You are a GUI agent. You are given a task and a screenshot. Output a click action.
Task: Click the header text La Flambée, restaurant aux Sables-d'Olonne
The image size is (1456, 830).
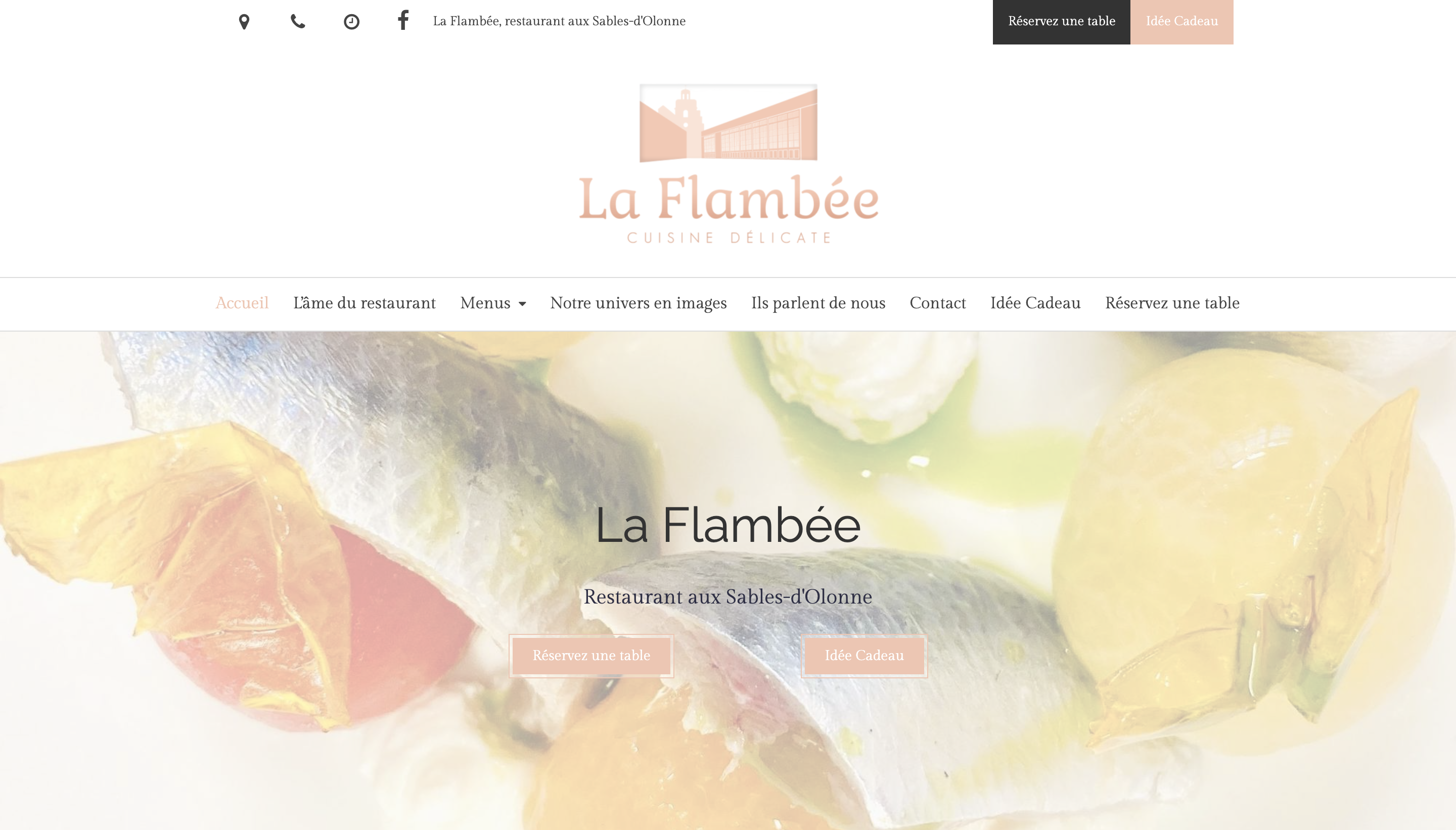pyautogui.click(x=559, y=21)
